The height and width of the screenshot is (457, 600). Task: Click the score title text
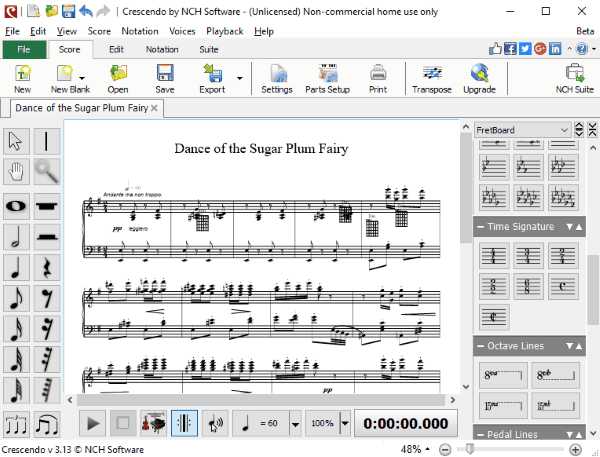point(261,149)
